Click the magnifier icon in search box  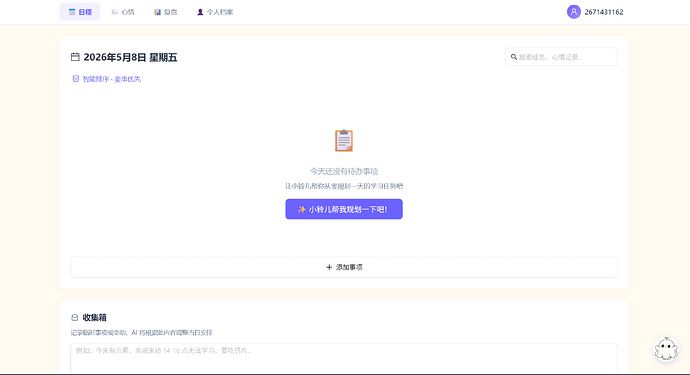(514, 57)
